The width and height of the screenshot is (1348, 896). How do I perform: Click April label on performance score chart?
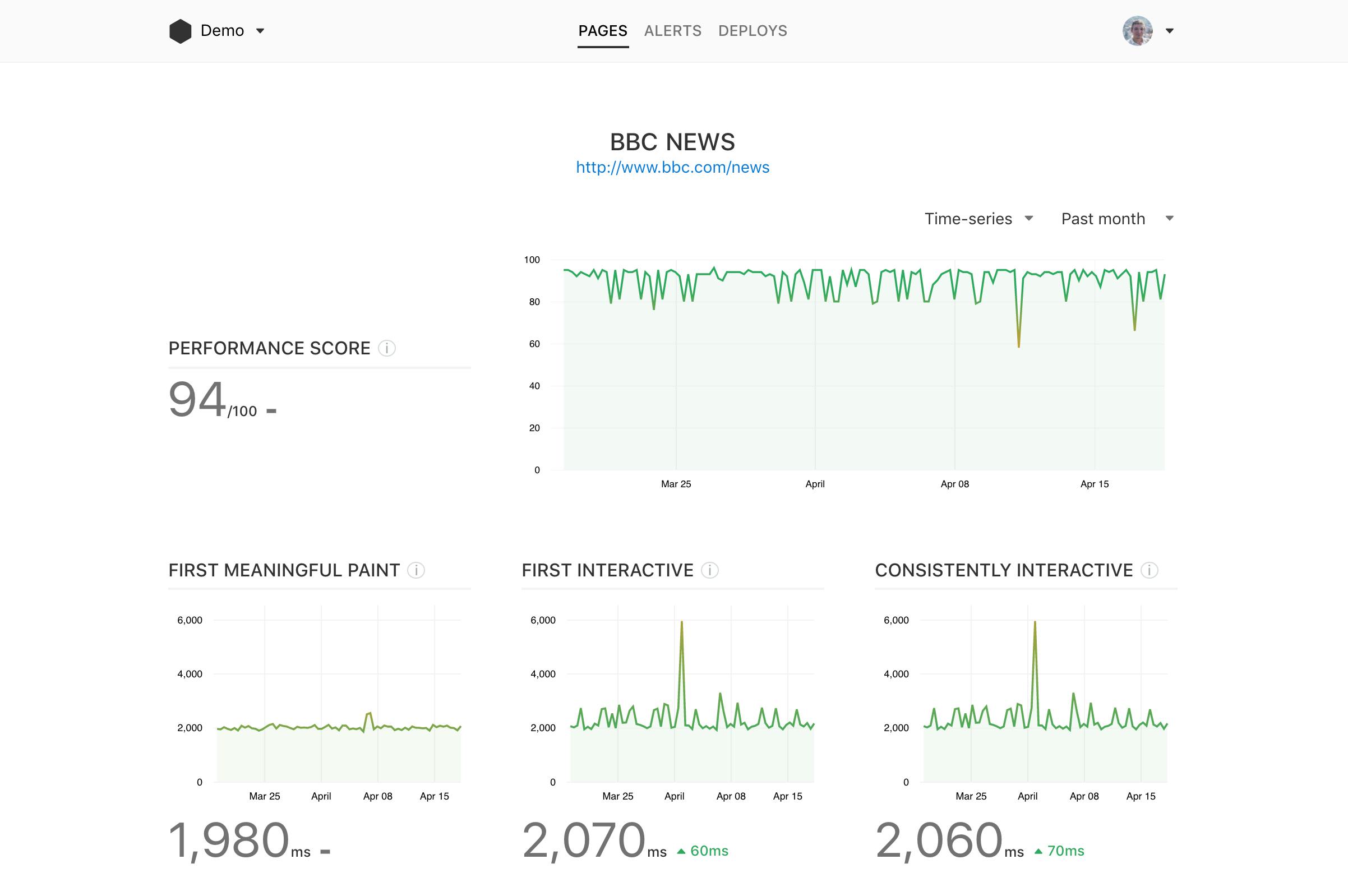[x=815, y=484]
